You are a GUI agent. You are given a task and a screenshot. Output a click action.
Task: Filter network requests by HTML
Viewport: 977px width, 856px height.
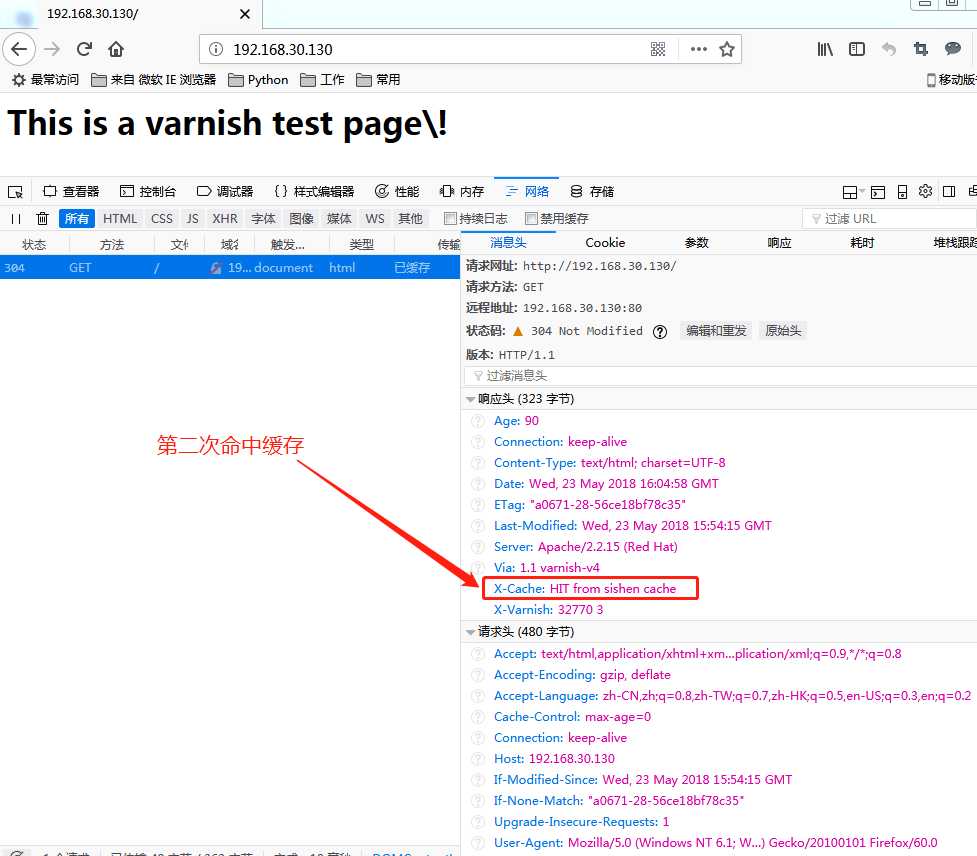tap(120, 219)
